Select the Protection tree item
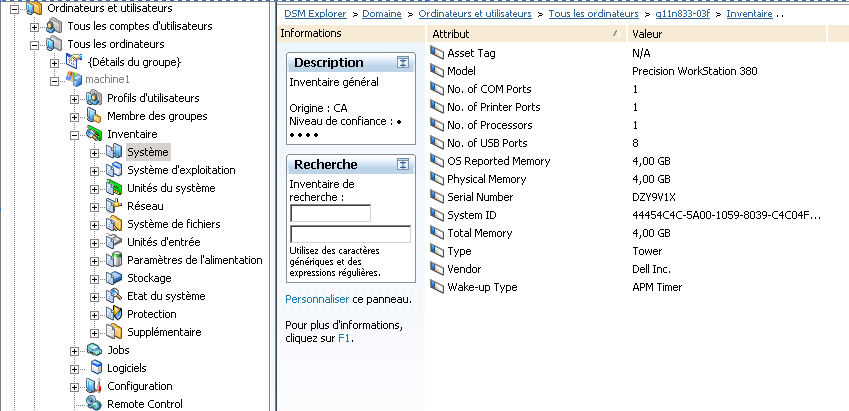Image resolution: width=849 pixels, height=411 pixels. (x=152, y=314)
